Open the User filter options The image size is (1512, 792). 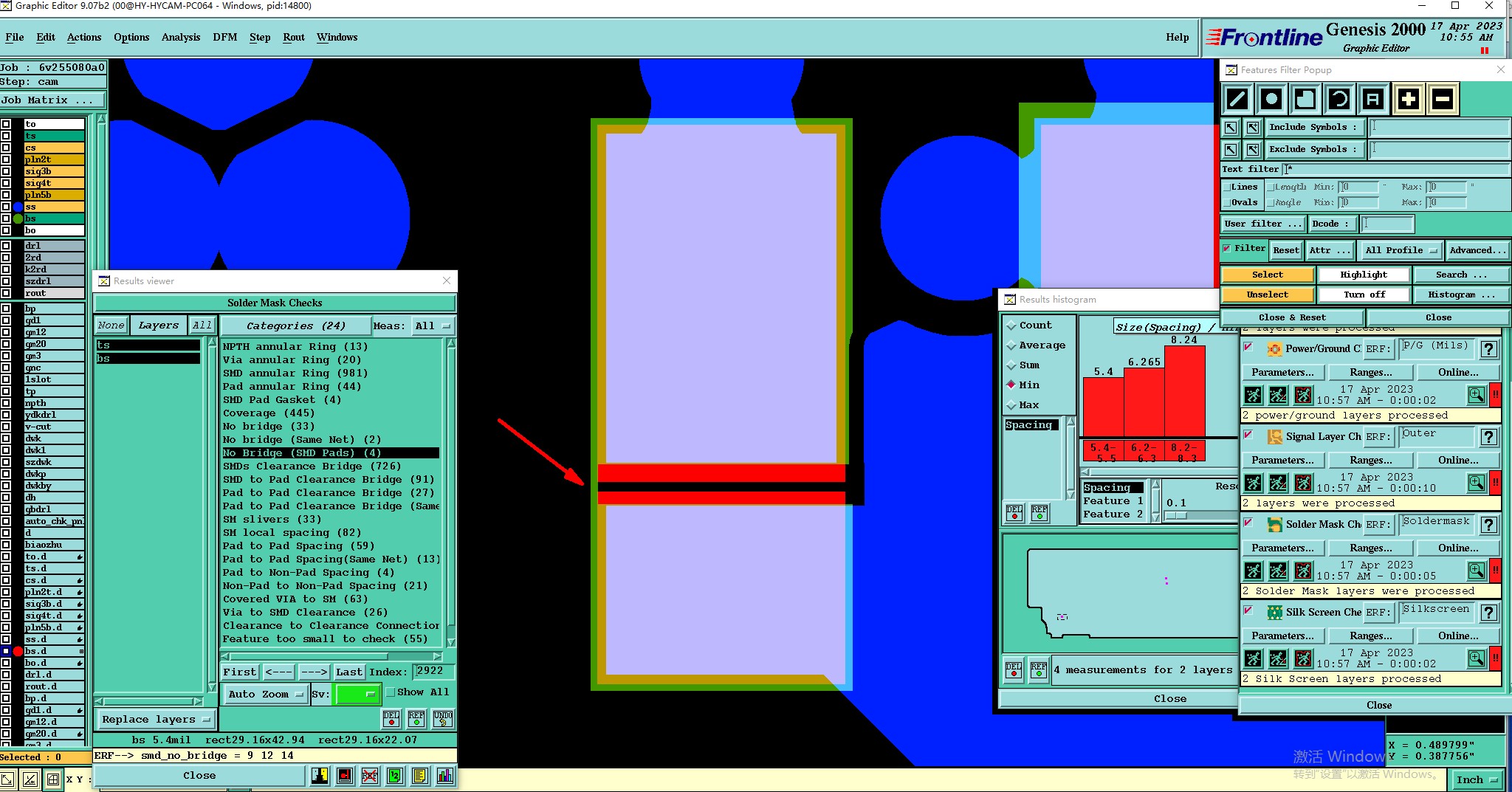(x=1263, y=224)
